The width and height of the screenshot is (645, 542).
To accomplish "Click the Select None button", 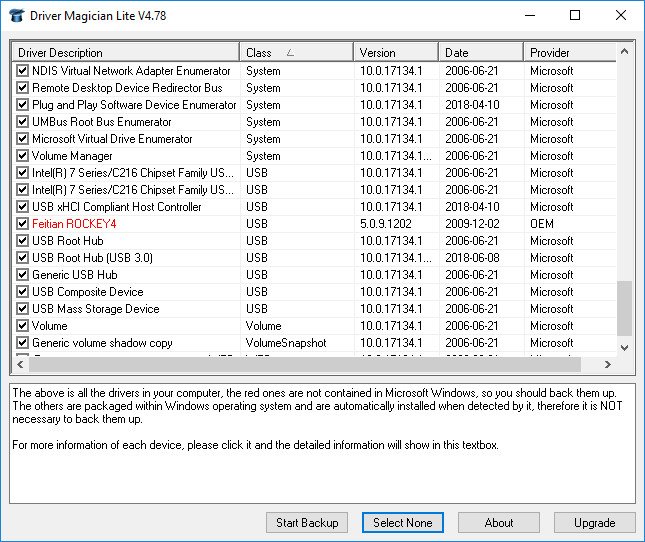I will [x=402, y=522].
